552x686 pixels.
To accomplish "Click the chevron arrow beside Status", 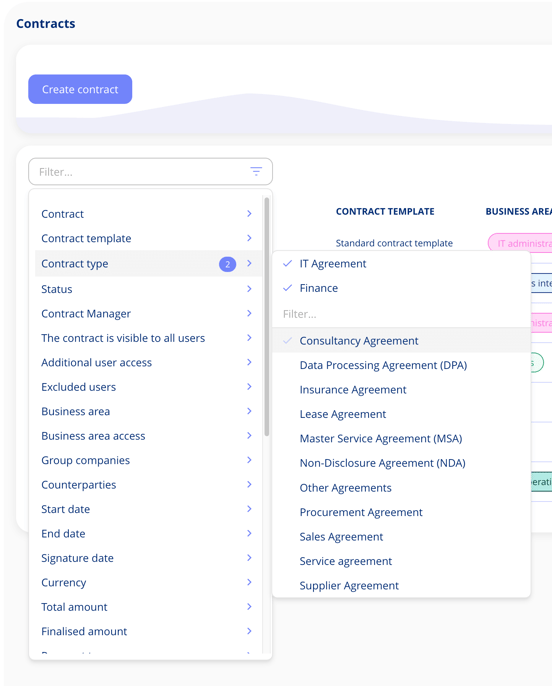I will click(249, 289).
